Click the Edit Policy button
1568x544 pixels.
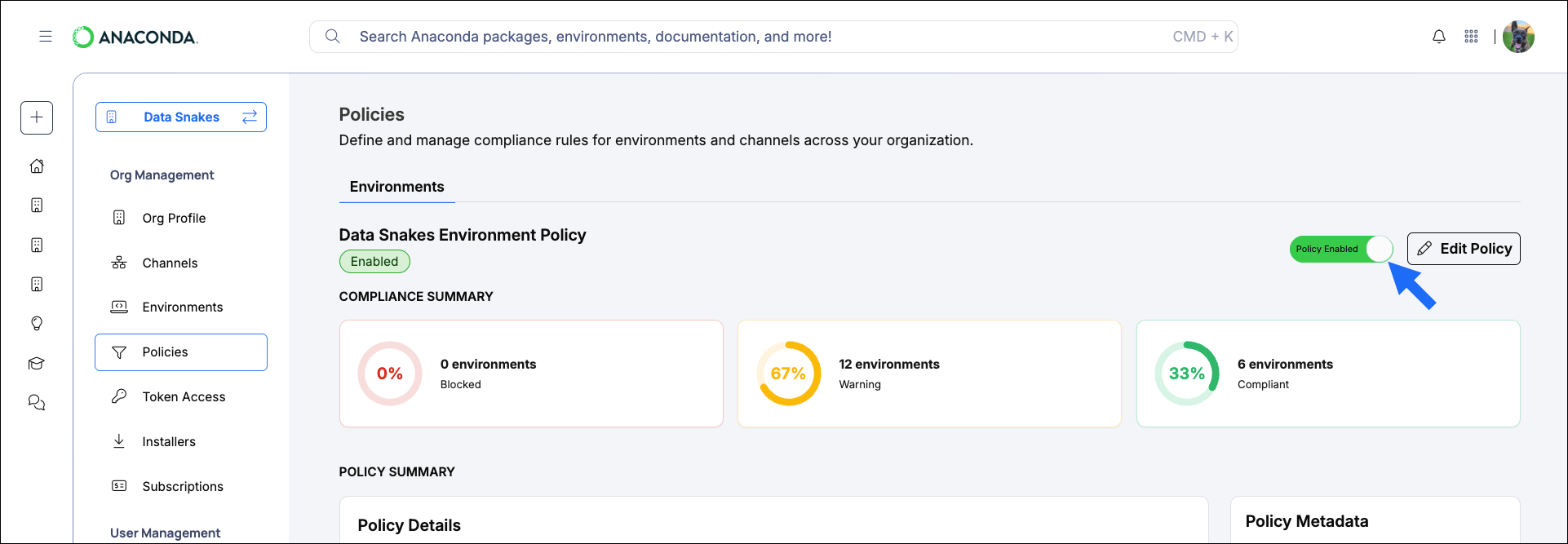pos(1464,249)
